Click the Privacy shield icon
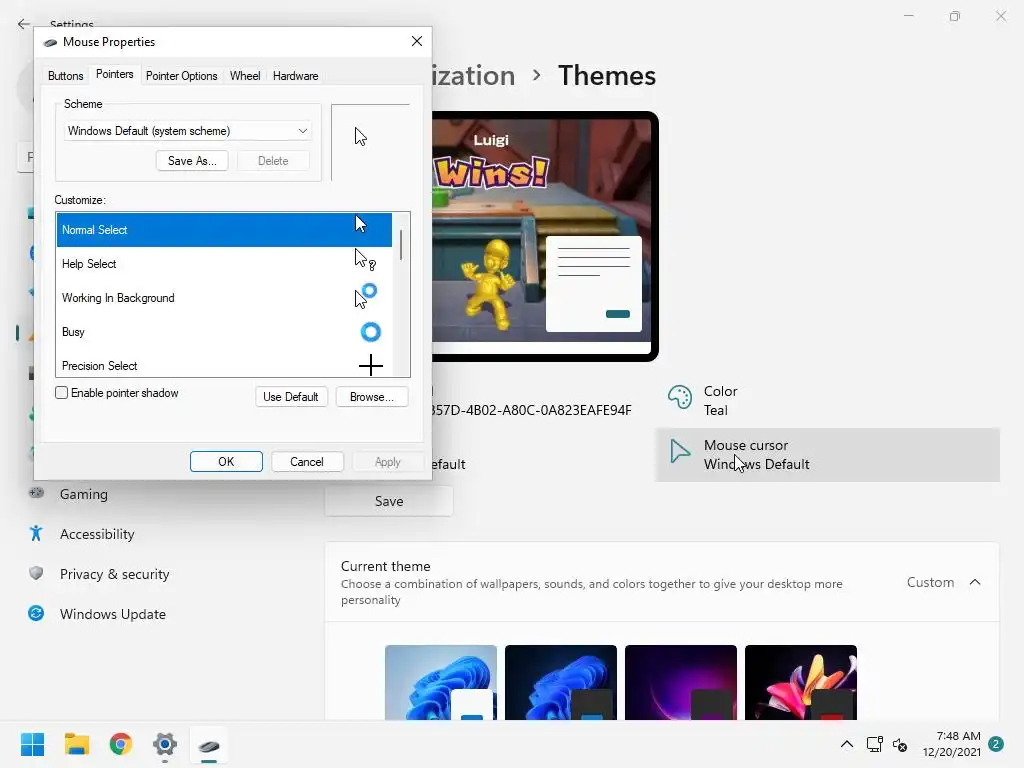The height and width of the screenshot is (768, 1024). point(36,573)
